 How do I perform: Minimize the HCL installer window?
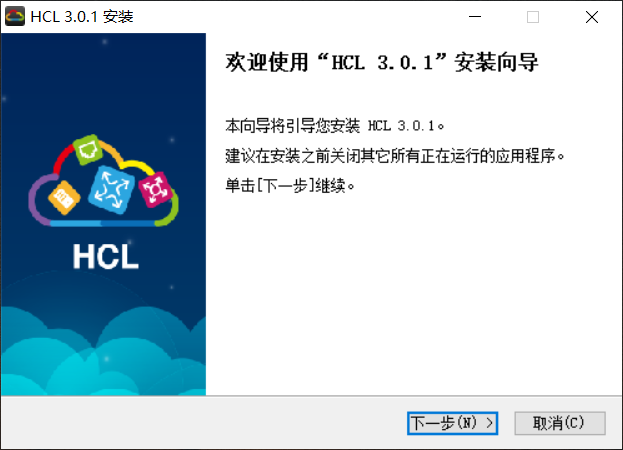coord(475,17)
